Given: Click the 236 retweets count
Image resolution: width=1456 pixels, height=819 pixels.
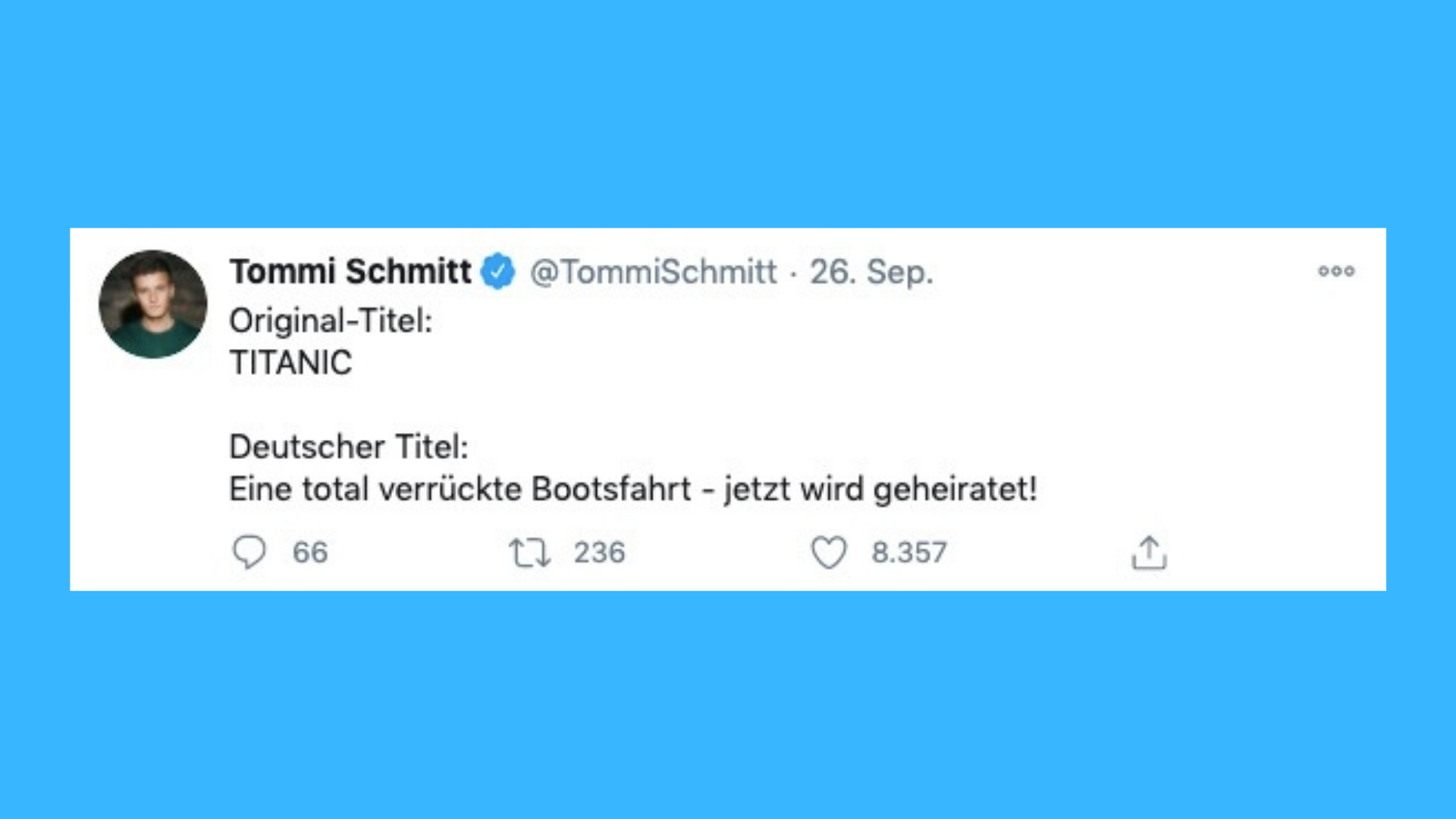Looking at the screenshot, I should (599, 553).
